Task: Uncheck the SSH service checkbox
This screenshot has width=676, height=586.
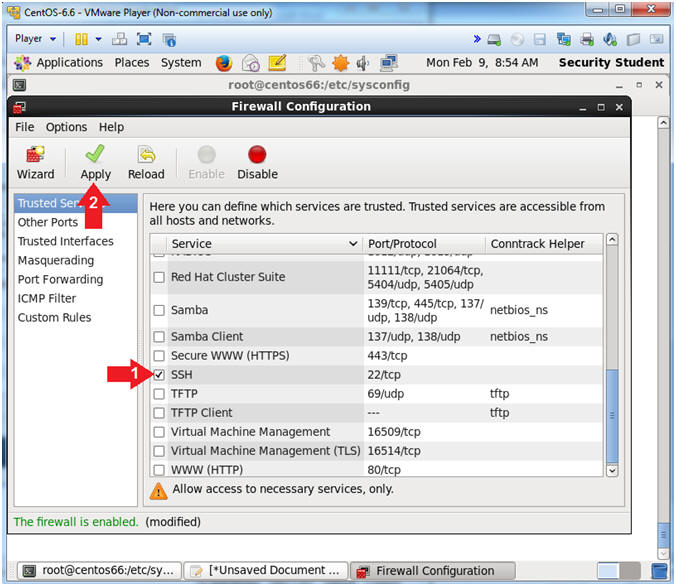Action: (x=159, y=375)
